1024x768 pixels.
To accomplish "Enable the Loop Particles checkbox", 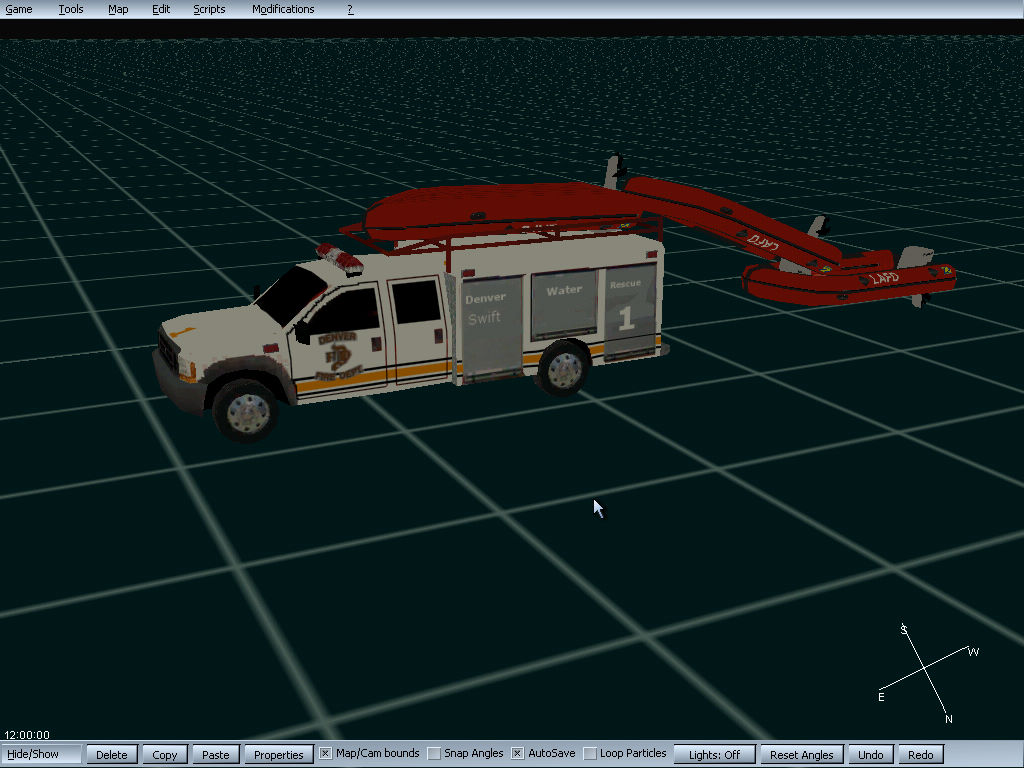I will click(x=590, y=754).
